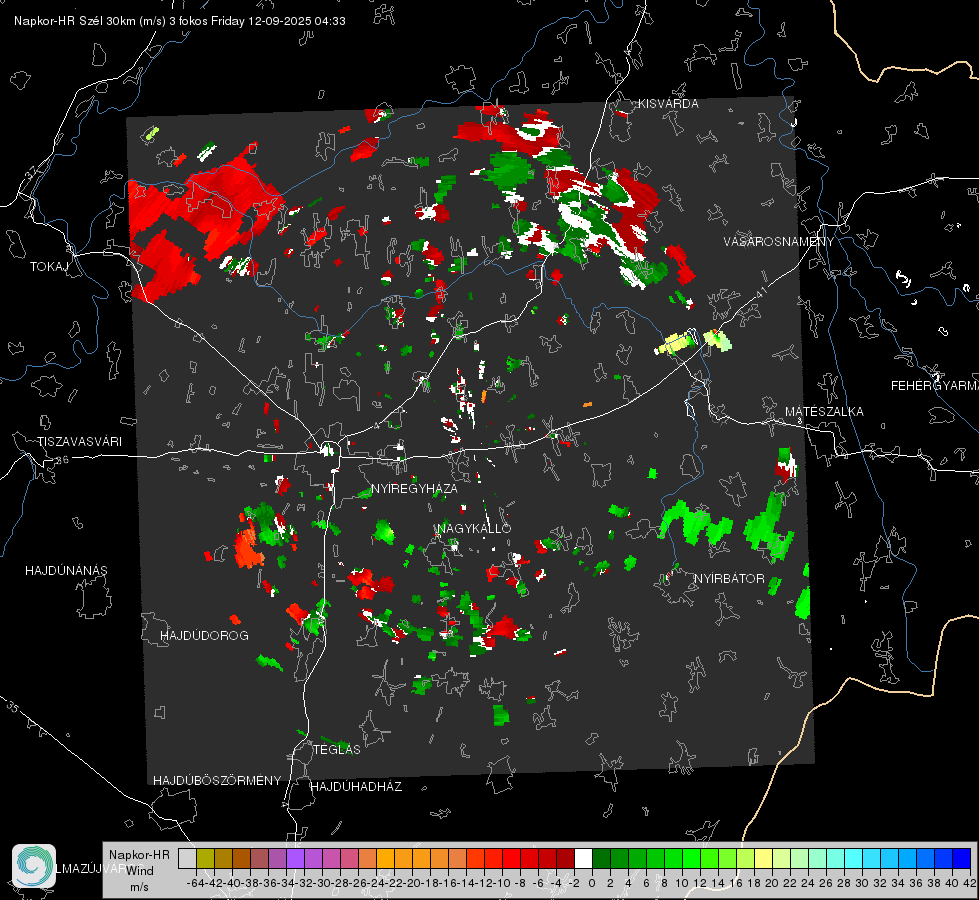
Task: Select the violet swatch between -34 and -32
Action: (295, 858)
